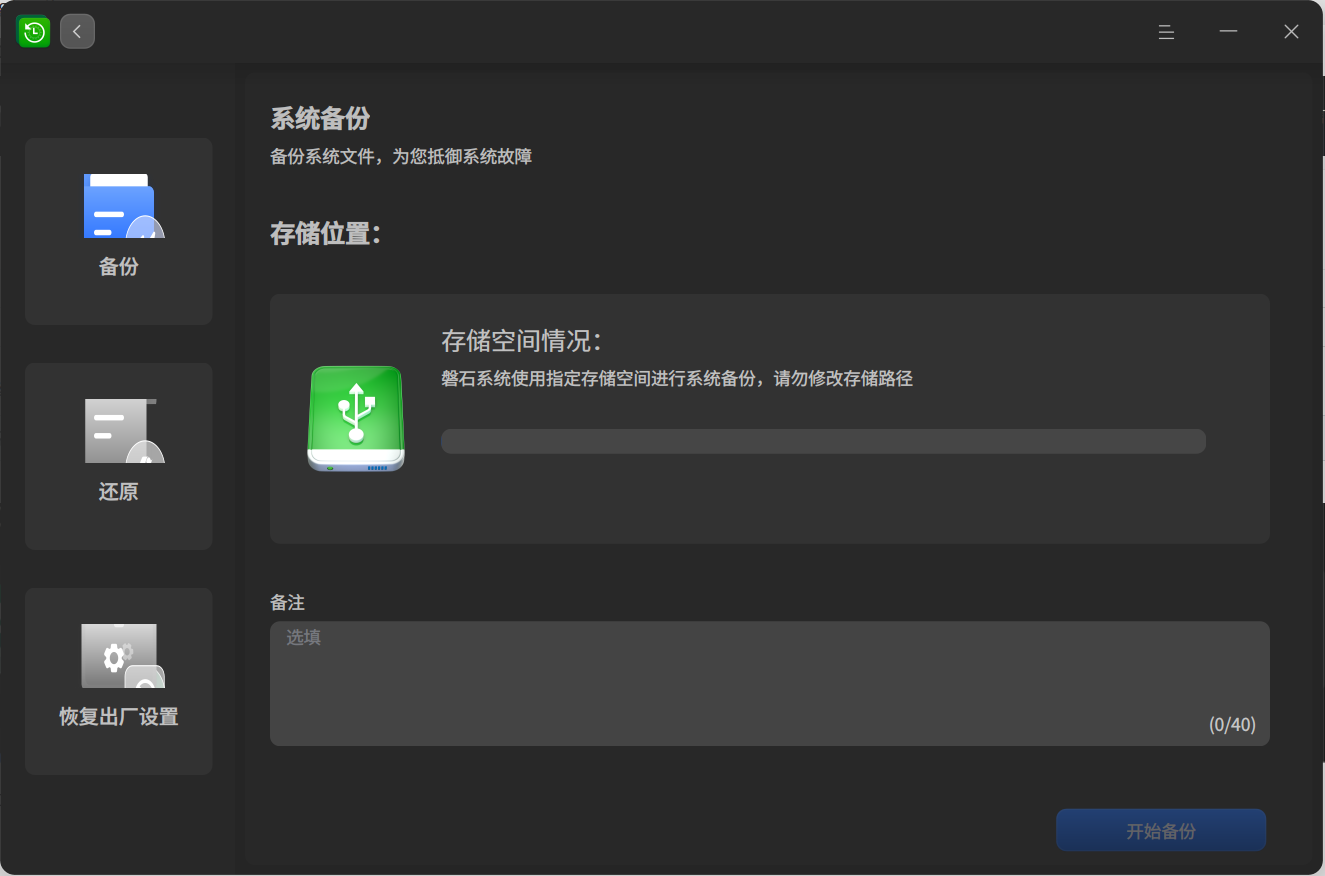Close the backup window

1291,32
